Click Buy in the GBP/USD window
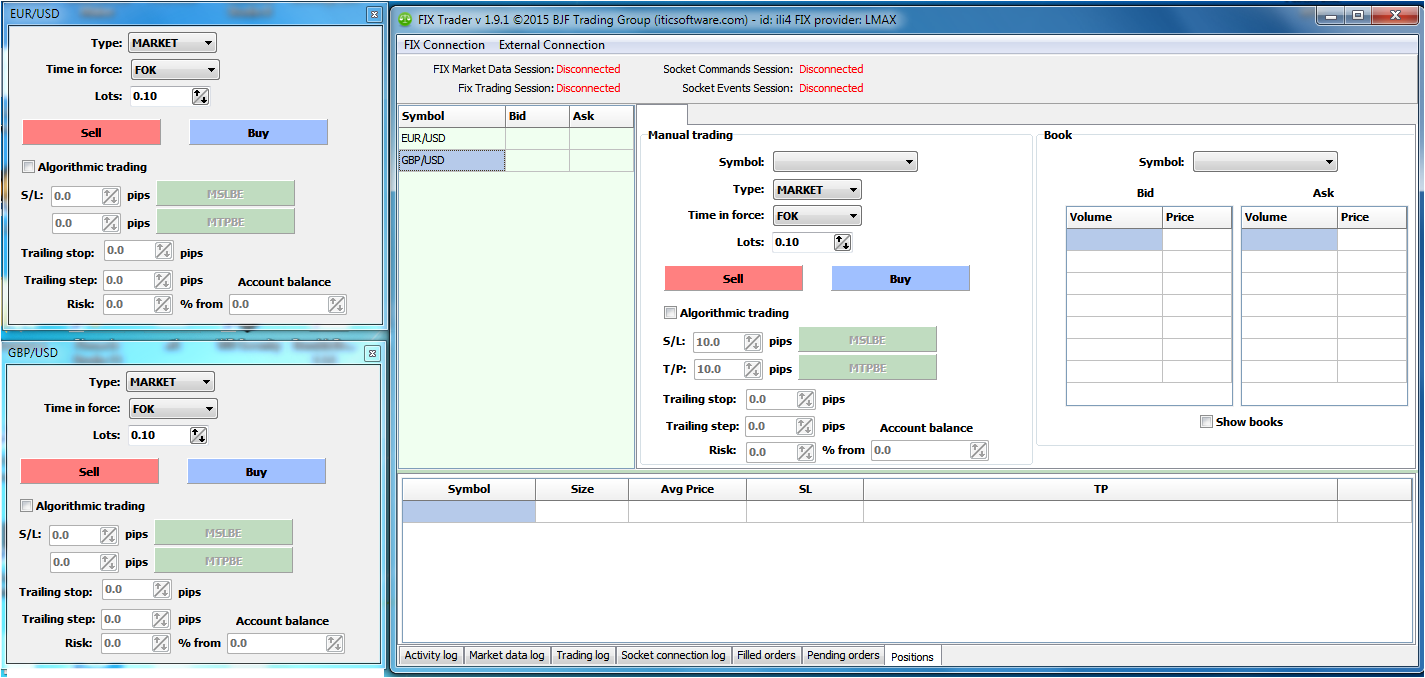 click(256, 472)
